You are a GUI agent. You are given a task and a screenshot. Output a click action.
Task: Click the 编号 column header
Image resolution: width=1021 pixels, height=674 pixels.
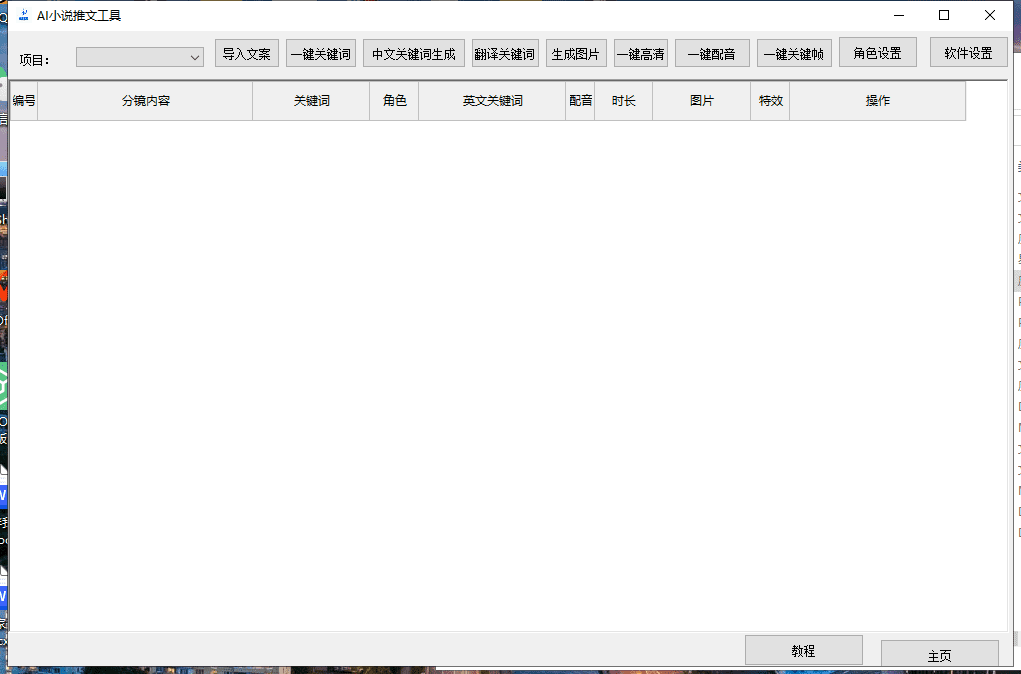pos(23,100)
